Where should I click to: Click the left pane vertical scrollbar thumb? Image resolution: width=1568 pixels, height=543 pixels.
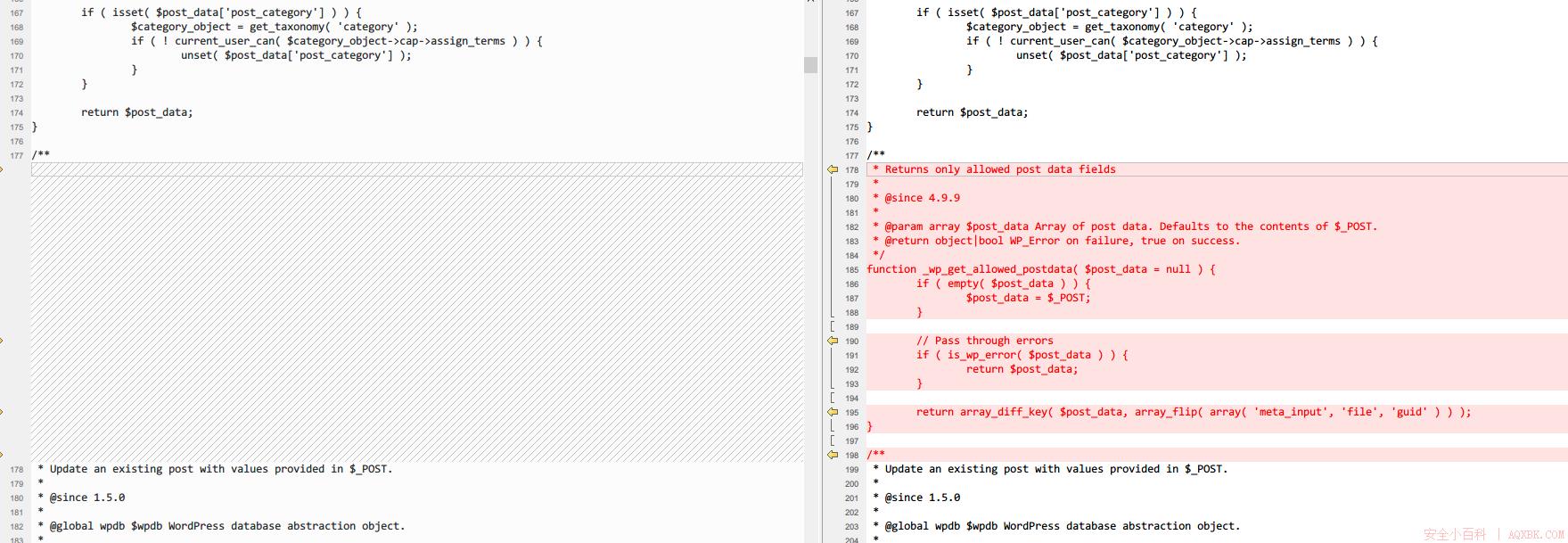(810, 65)
